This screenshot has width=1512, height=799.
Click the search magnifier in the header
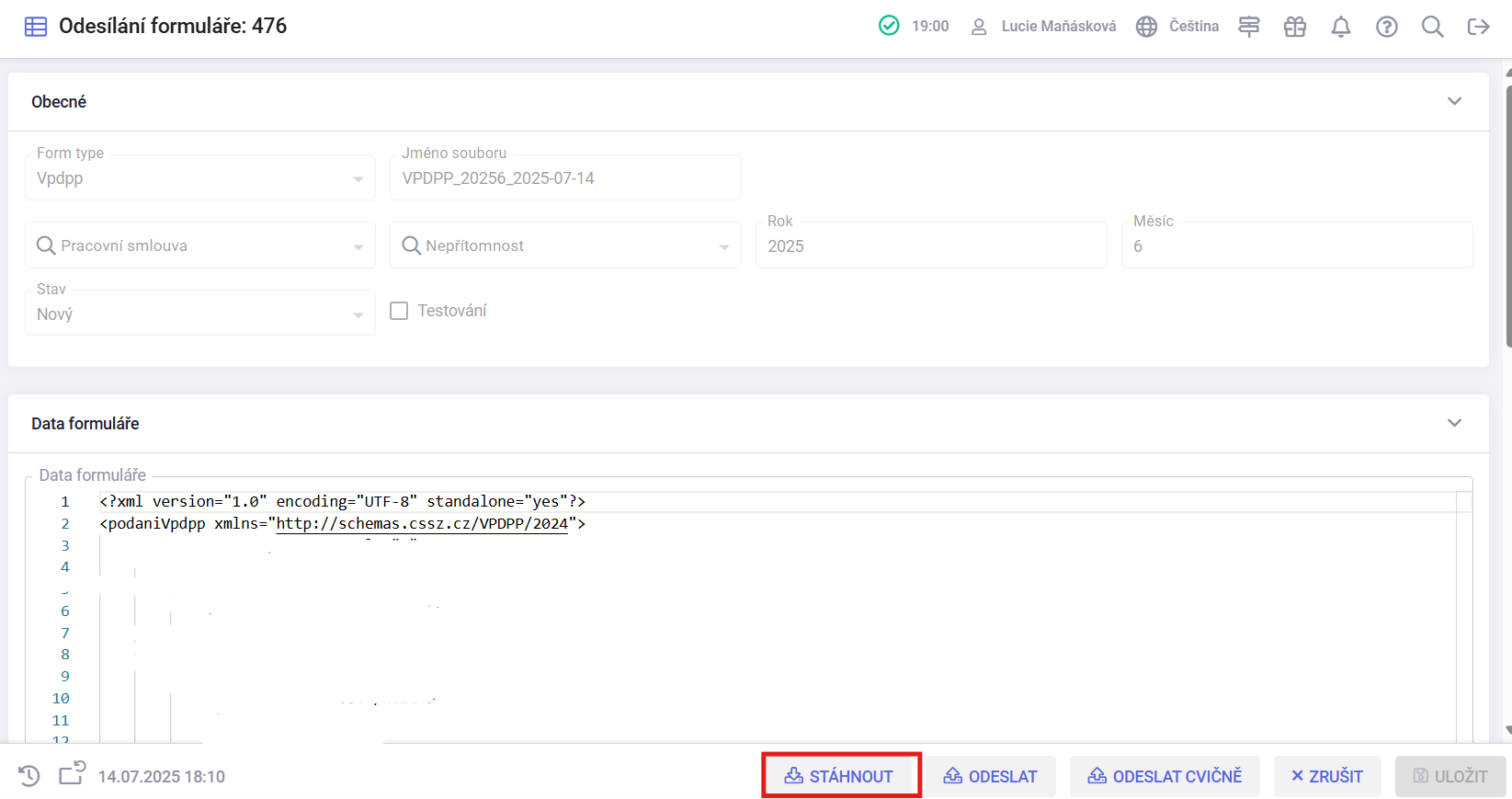tap(1432, 27)
